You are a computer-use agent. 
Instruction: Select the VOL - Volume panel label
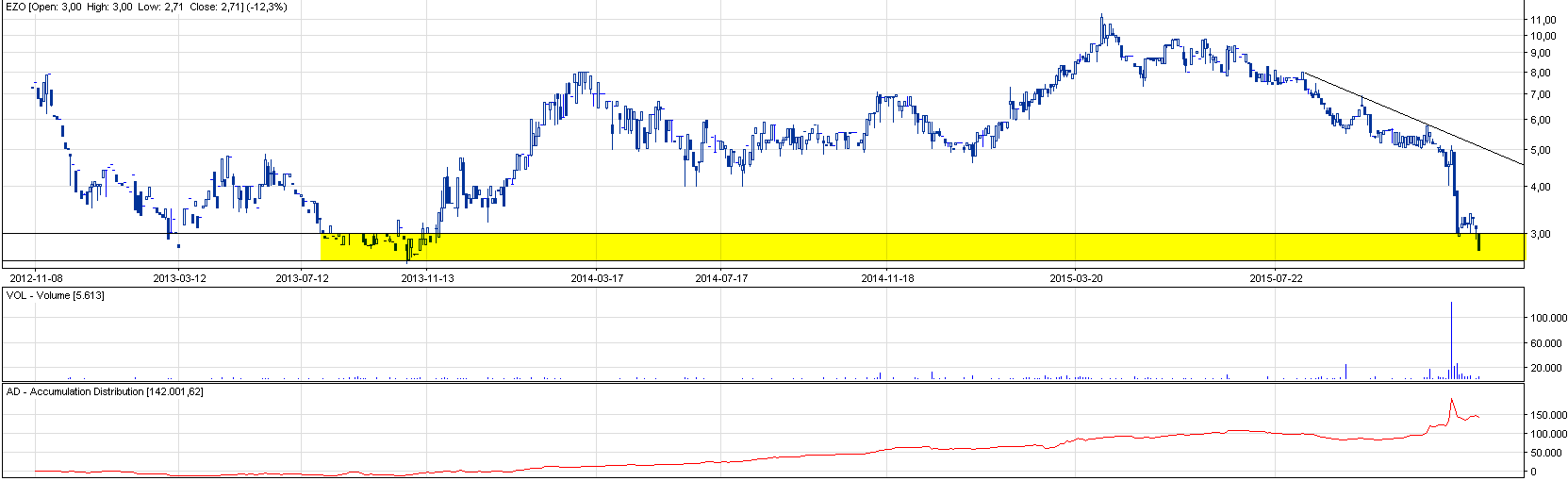tap(56, 295)
